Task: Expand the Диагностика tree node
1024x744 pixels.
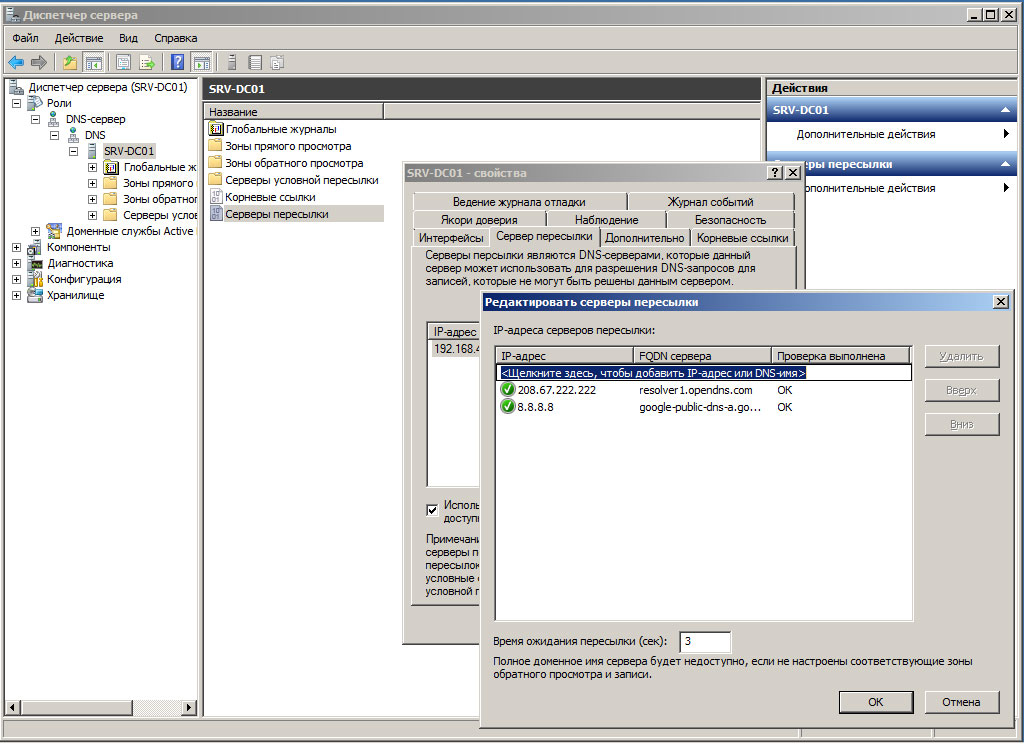Action: pos(16,263)
